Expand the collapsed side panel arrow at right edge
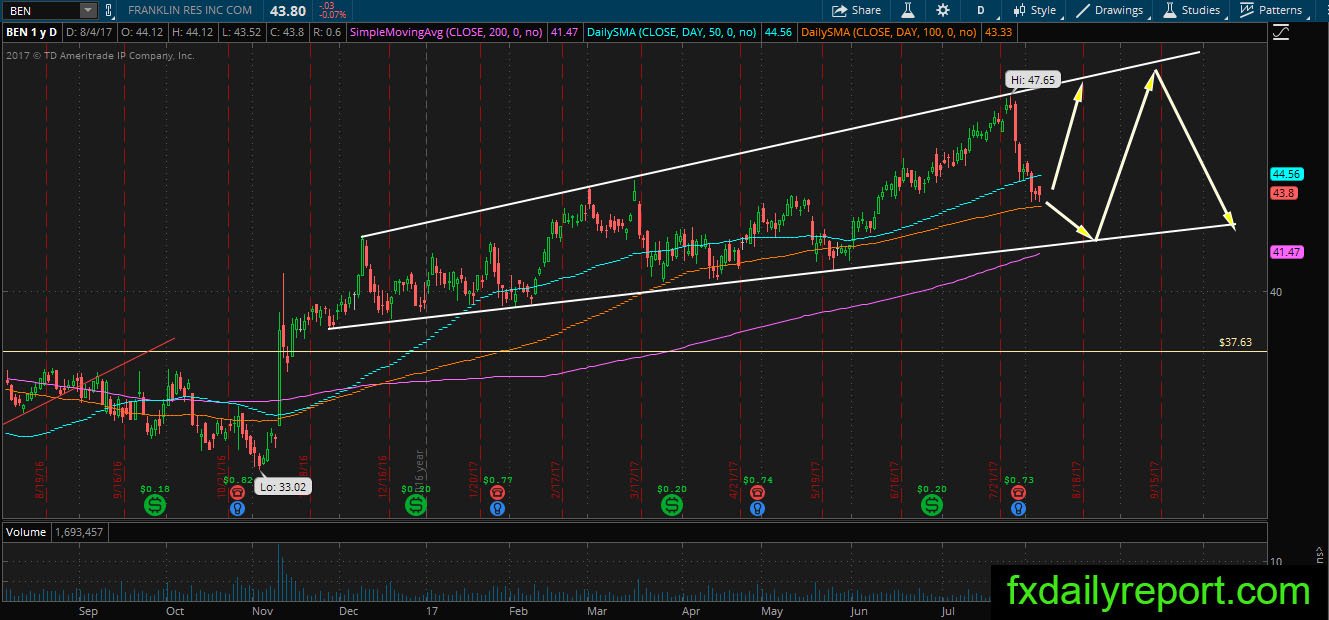This screenshot has width=1329, height=620. [1321, 552]
